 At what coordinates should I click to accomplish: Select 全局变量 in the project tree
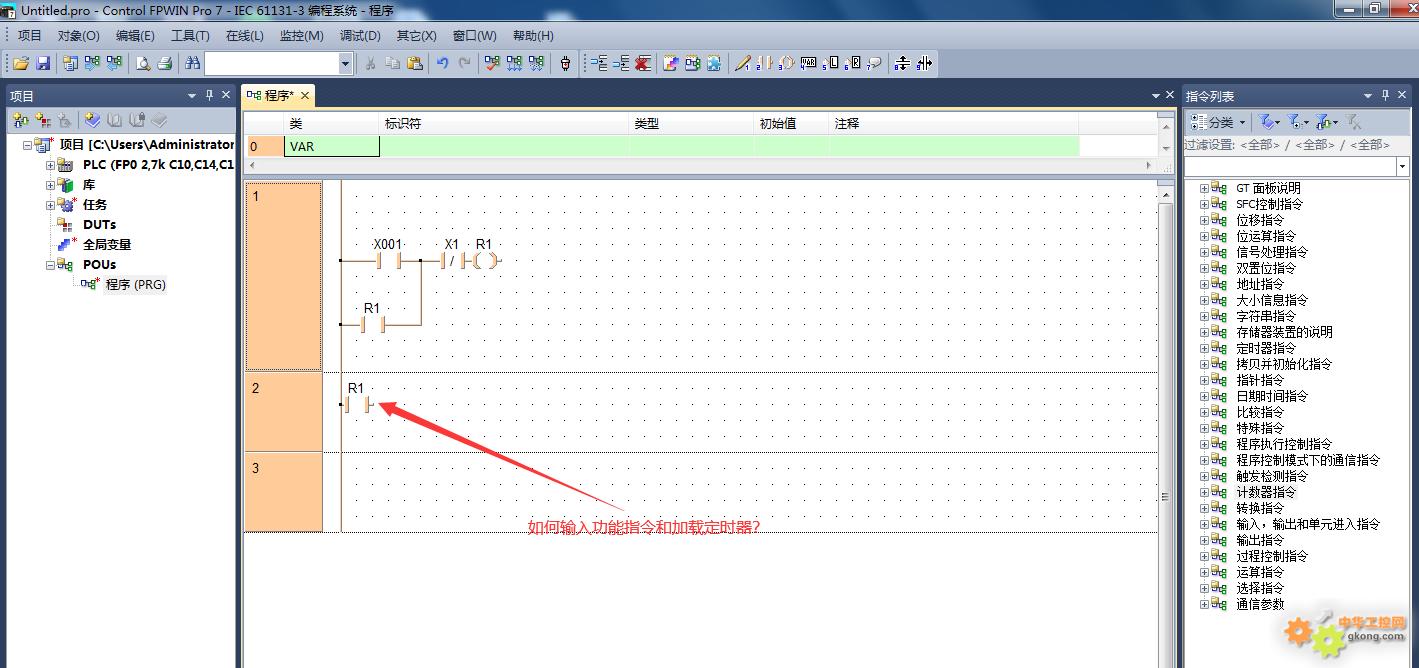tap(107, 245)
